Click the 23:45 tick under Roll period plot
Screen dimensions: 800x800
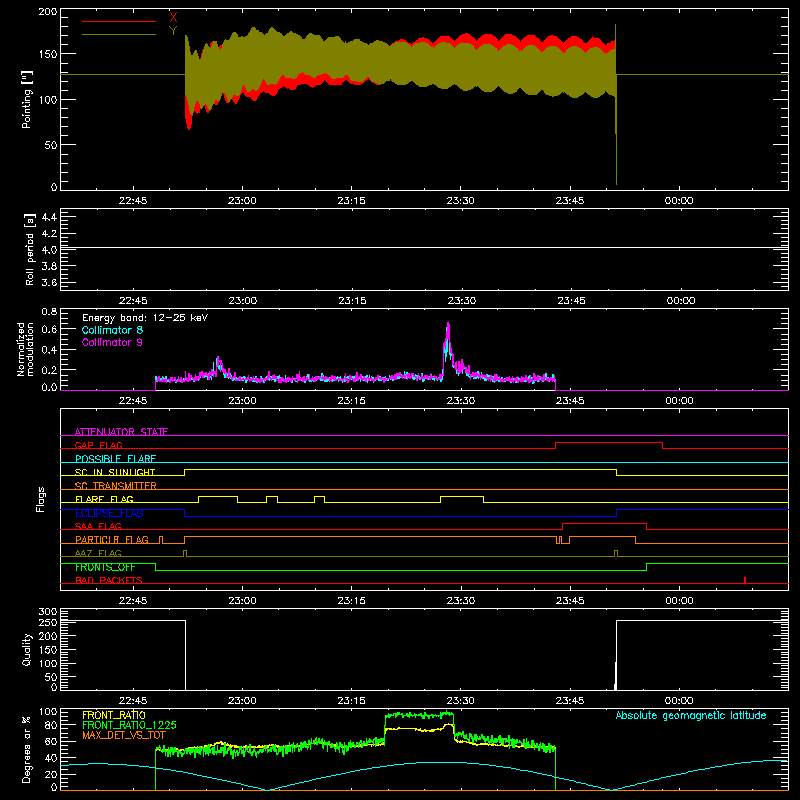[x=571, y=301]
